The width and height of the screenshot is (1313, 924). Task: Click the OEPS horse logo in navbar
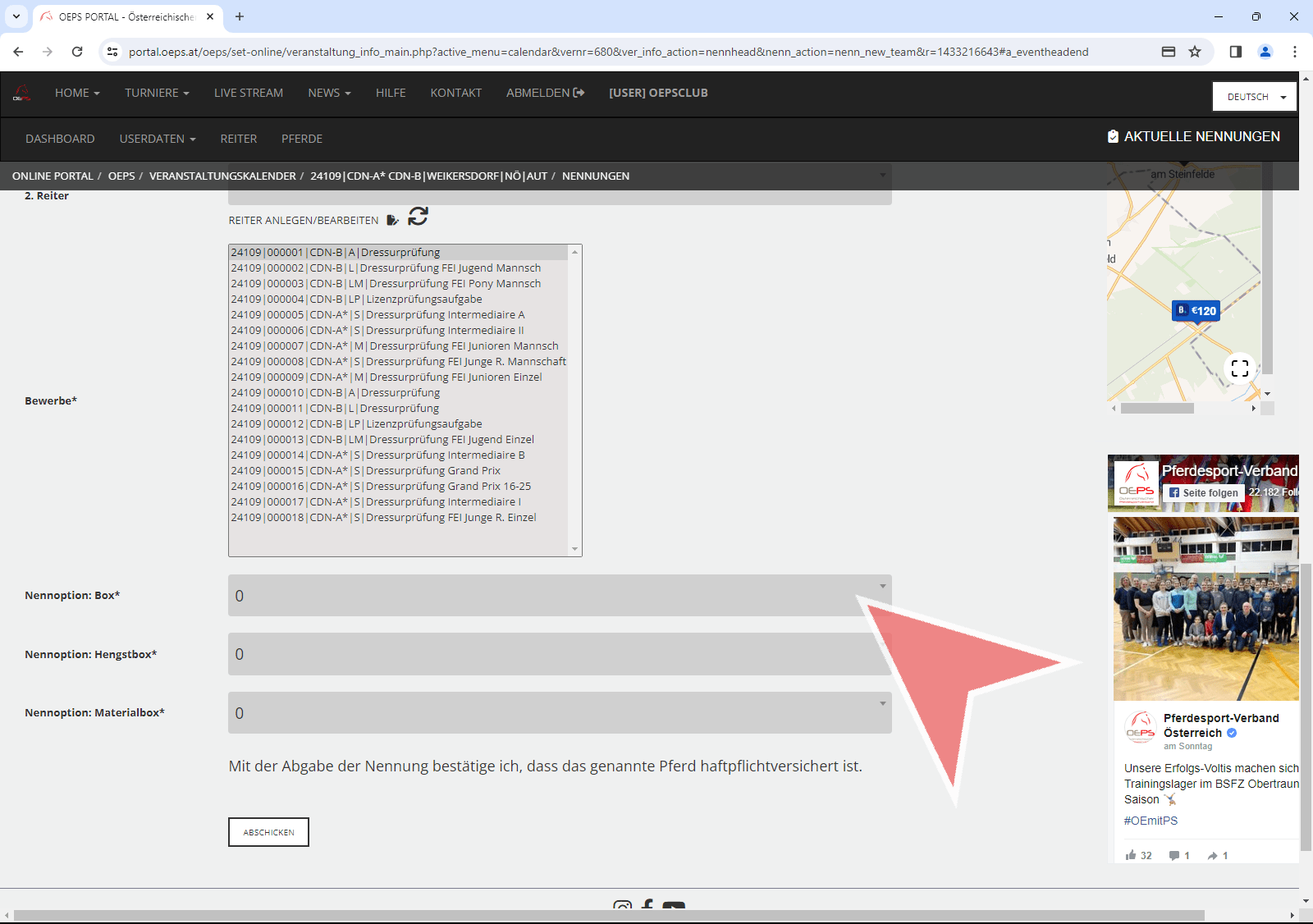click(x=22, y=93)
